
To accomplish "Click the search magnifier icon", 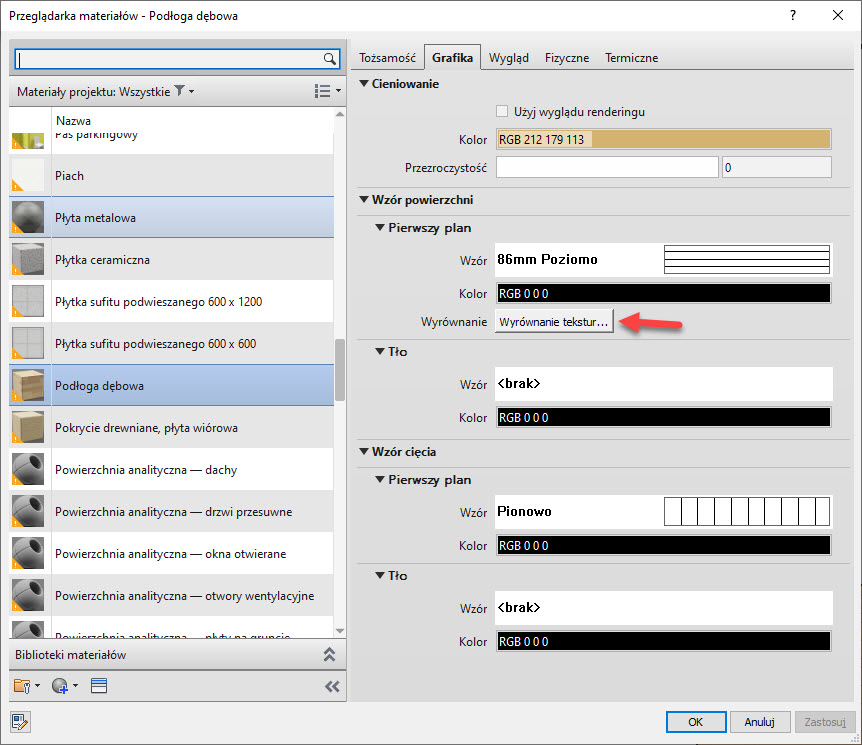I will (x=329, y=59).
